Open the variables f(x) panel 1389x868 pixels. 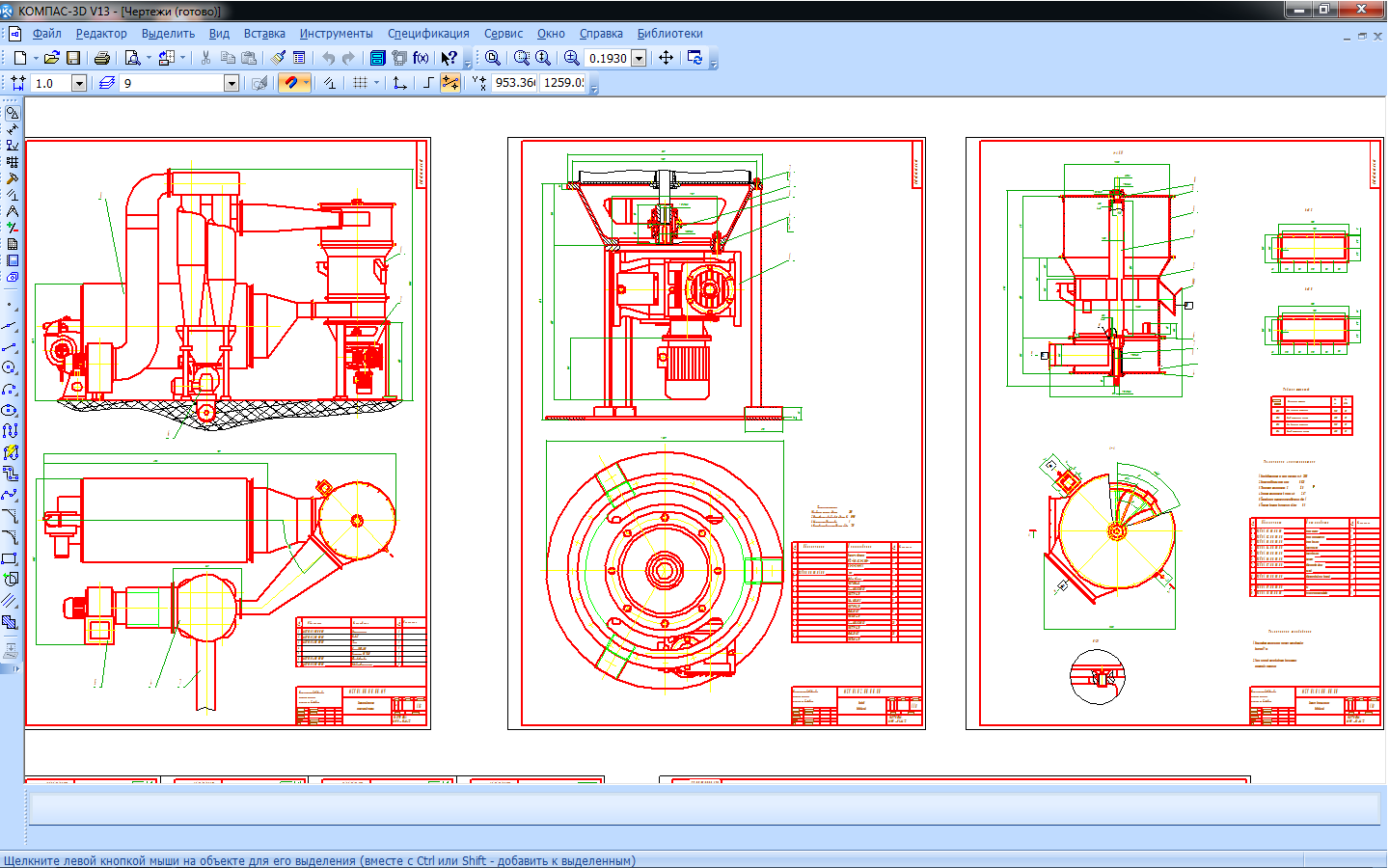pos(421,58)
